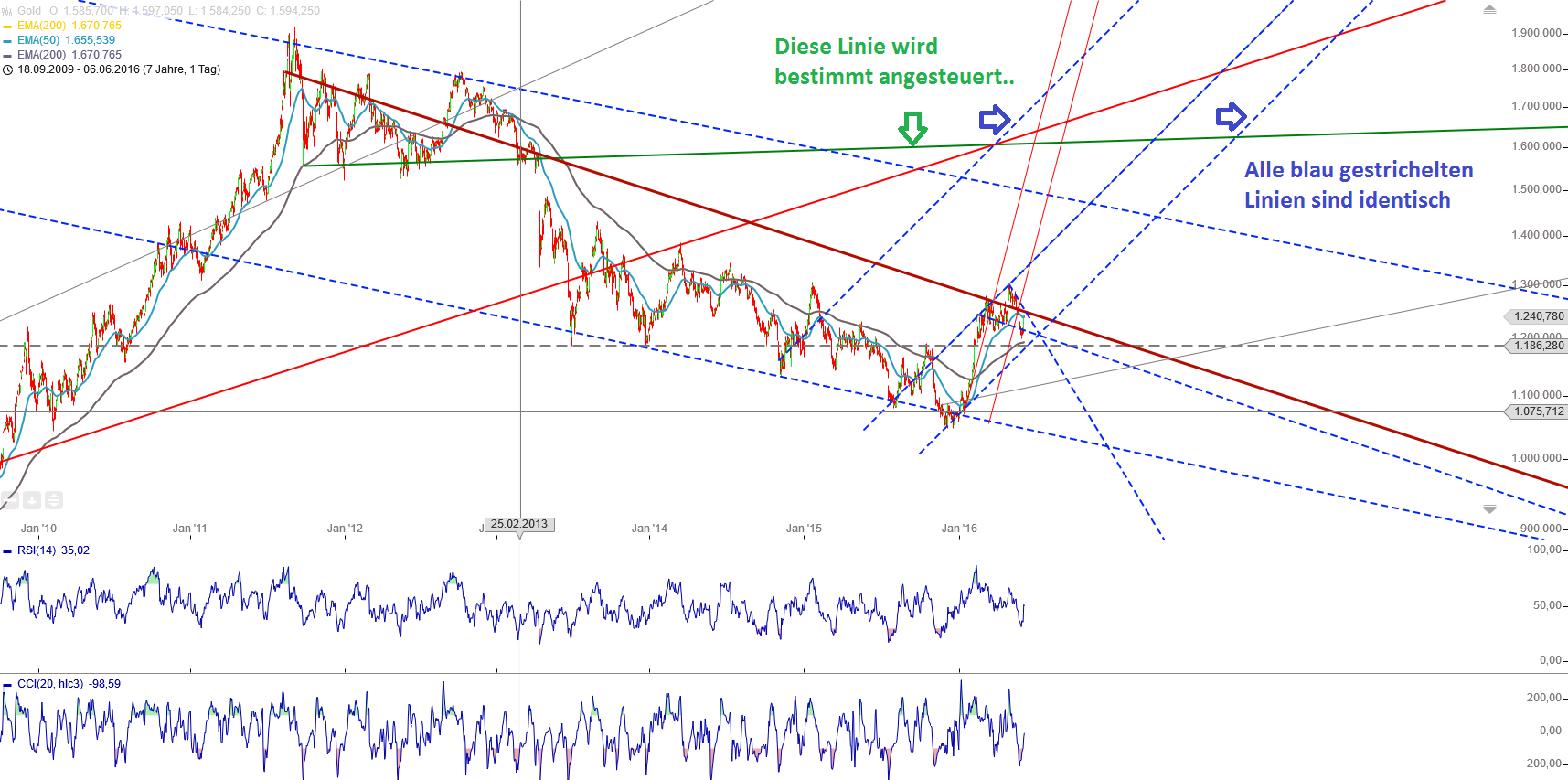The width and height of the screenshot is (1568, 780).
Task: Click the down-triangle icon near the 900,000 label
Action: (1489, 508)
